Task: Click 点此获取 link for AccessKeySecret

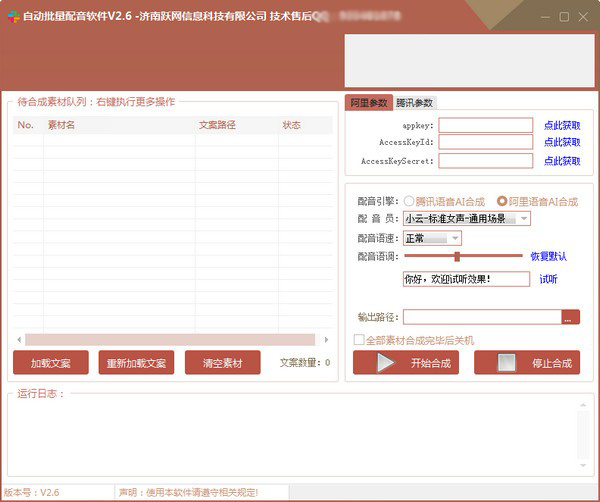Action: (562, 161)
